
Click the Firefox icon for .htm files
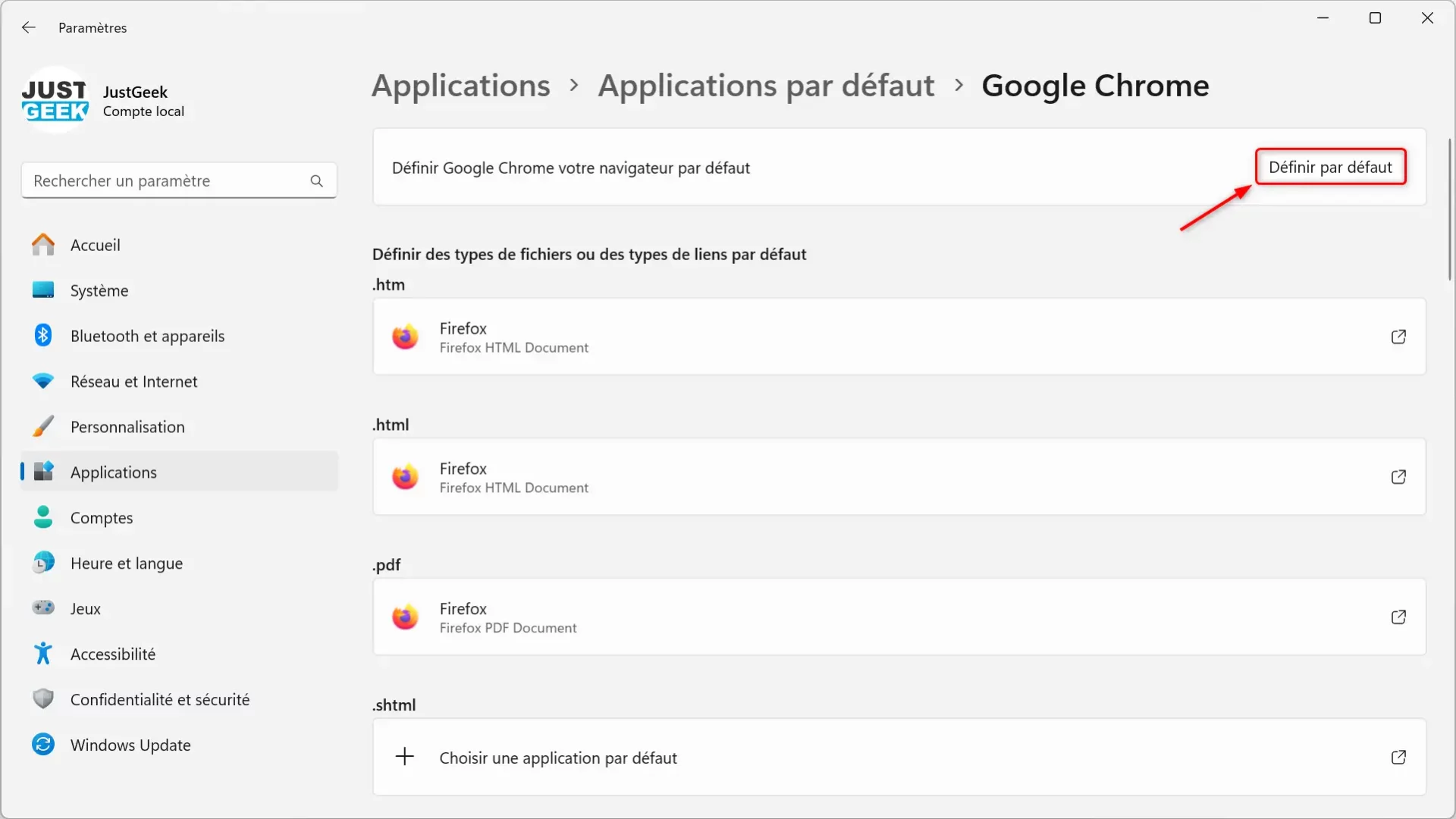405,337
